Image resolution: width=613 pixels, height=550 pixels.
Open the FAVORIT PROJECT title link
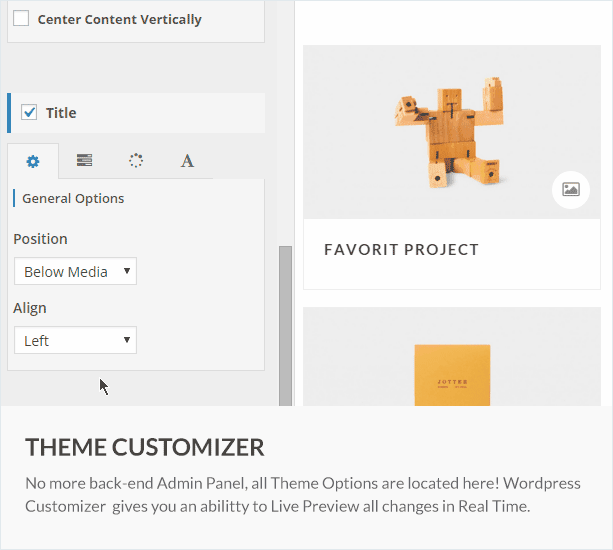coord(401,250)
